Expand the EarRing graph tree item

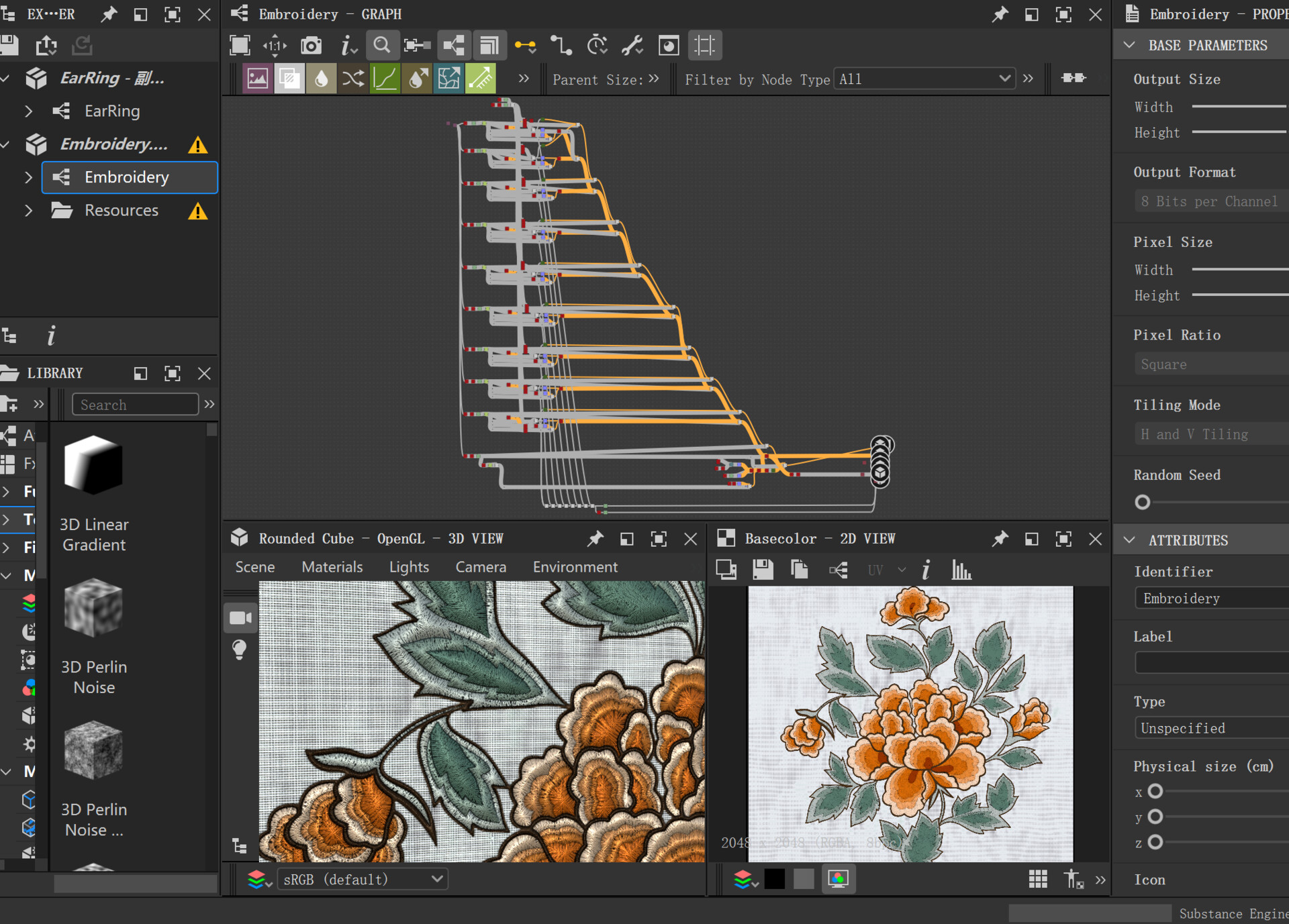pyautogui.click(x=28, y=111)
